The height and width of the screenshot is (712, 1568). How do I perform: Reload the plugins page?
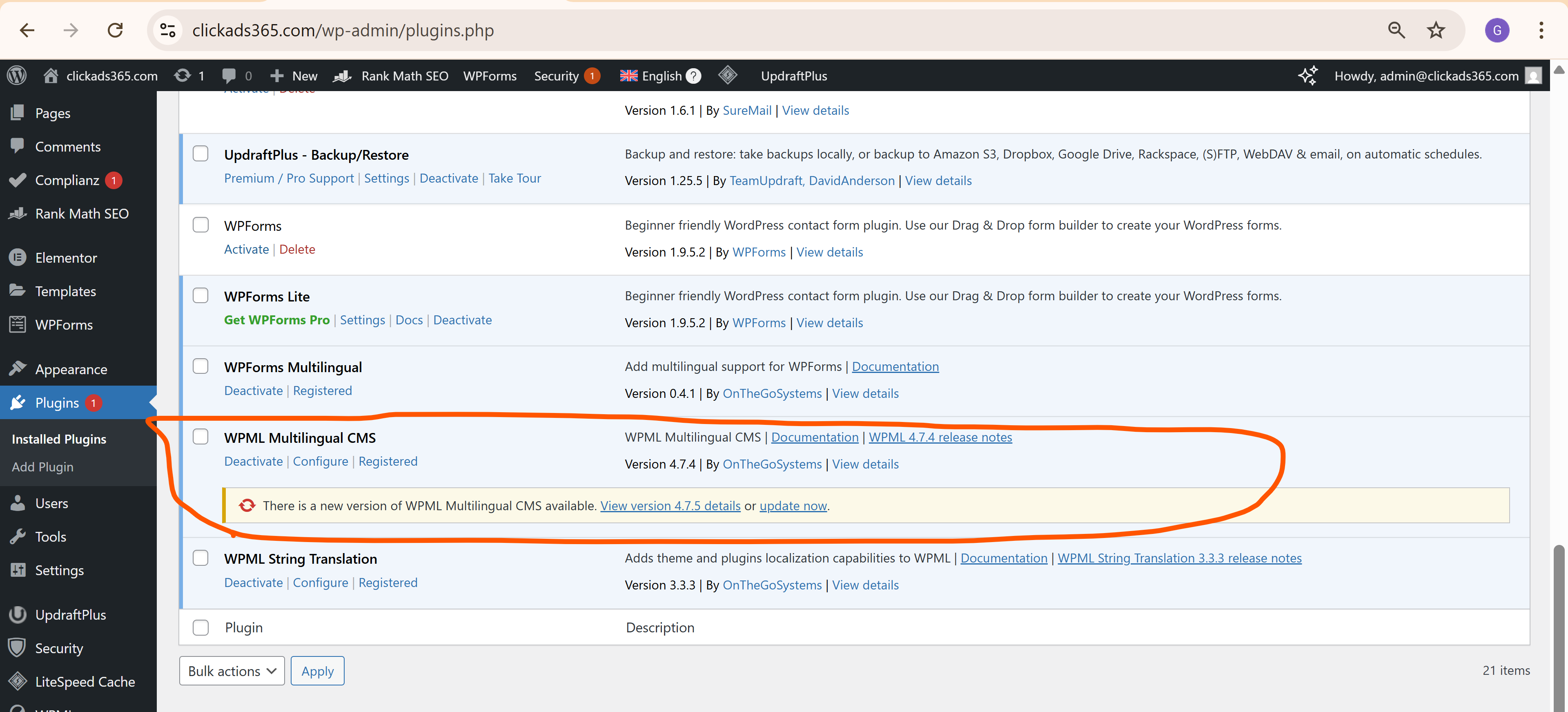[x=115, y=30]
